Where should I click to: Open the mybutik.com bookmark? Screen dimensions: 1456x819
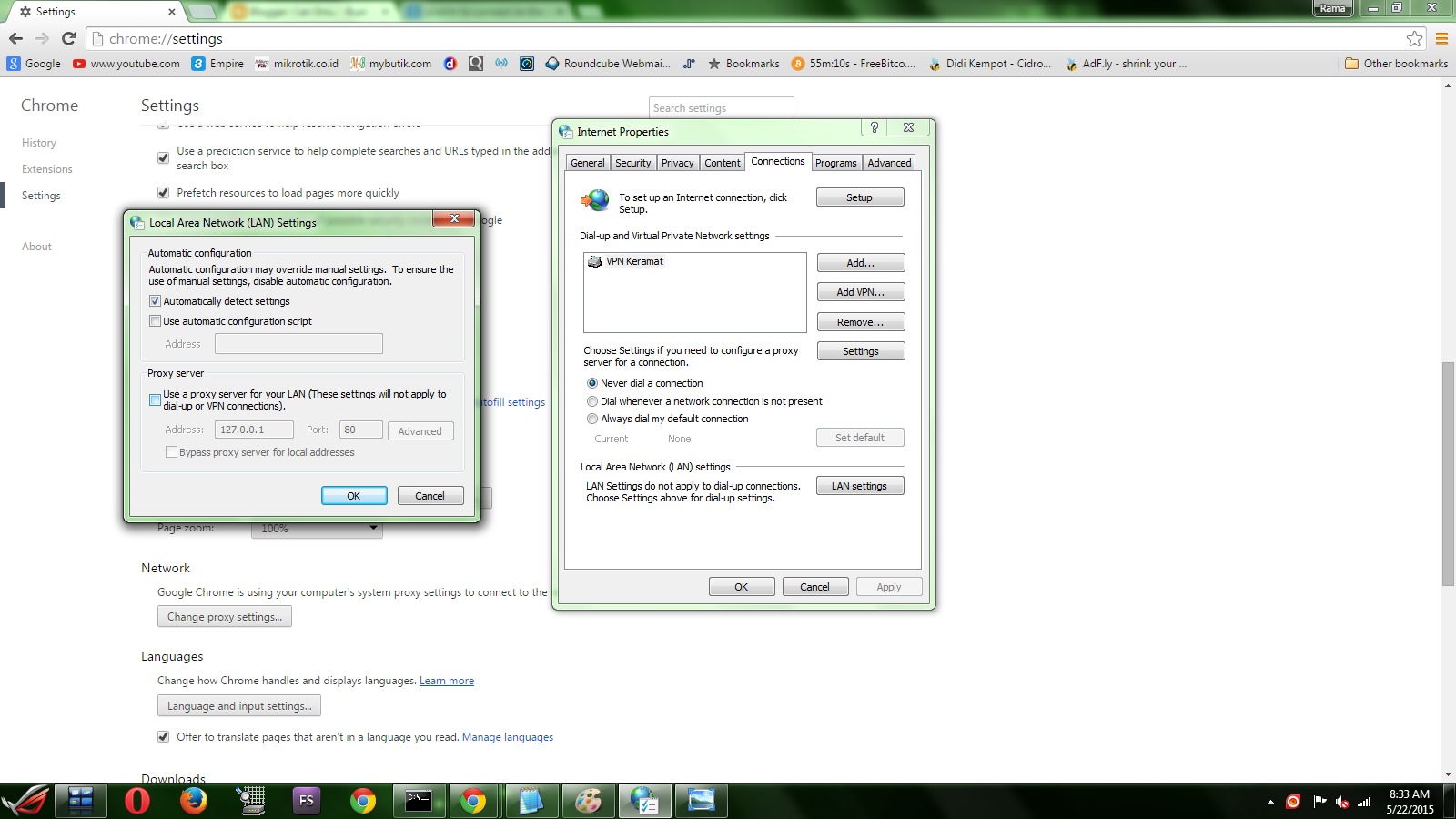[x=391, y=64]
